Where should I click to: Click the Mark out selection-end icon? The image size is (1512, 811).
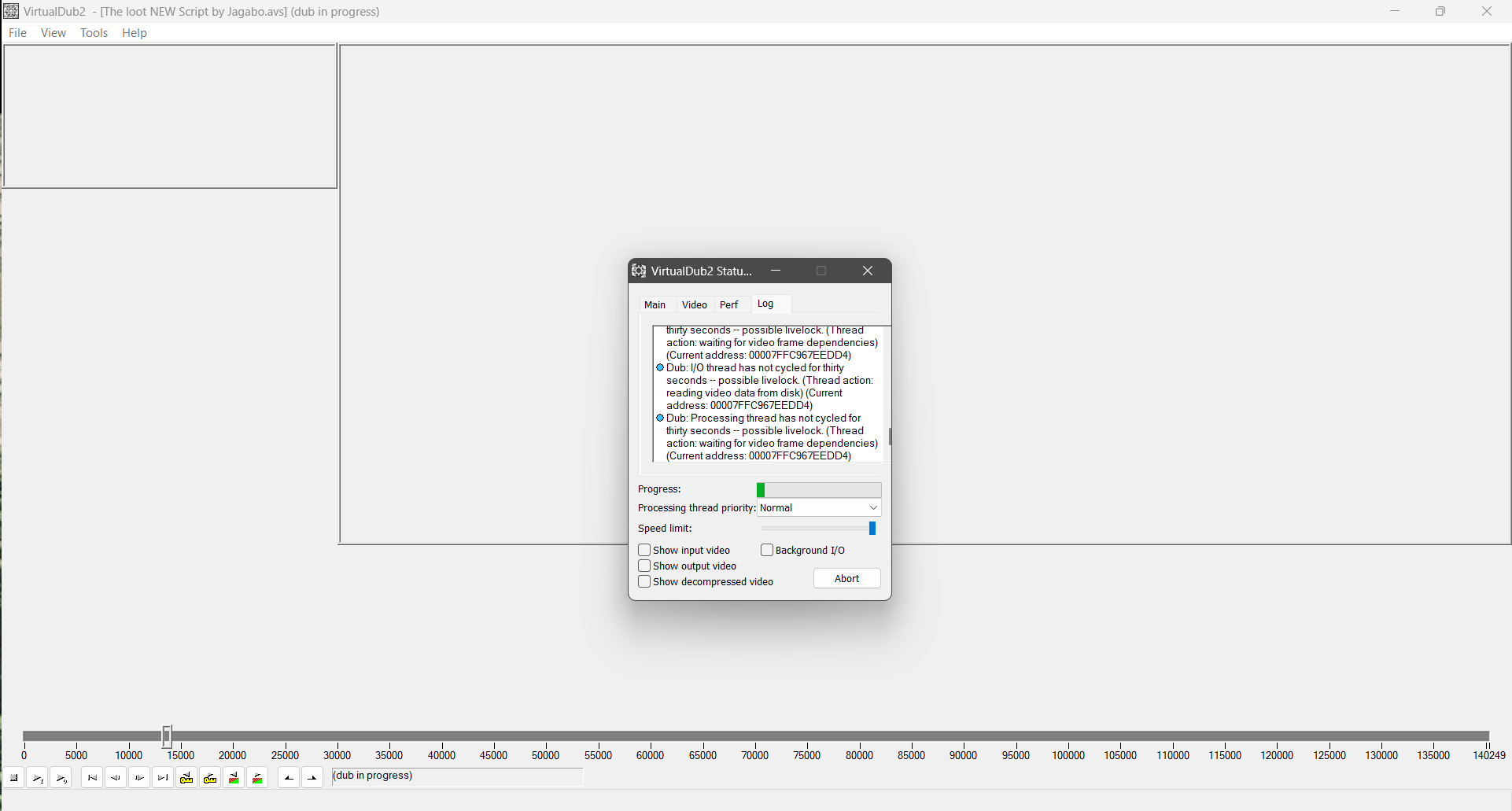pyautogui.click(x=312, y=778)
